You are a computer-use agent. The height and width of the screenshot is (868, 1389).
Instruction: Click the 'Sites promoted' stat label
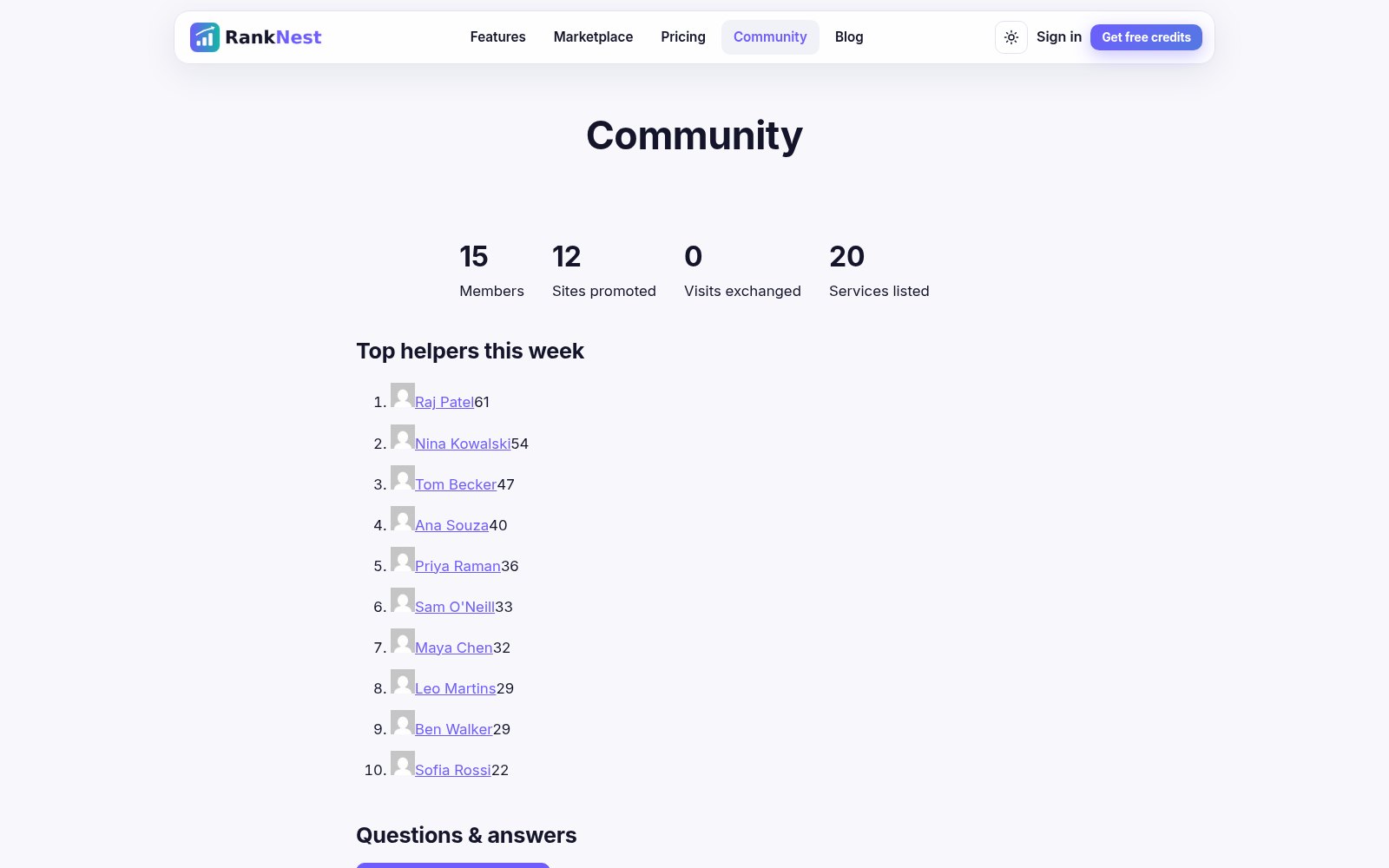coord(604,291)
